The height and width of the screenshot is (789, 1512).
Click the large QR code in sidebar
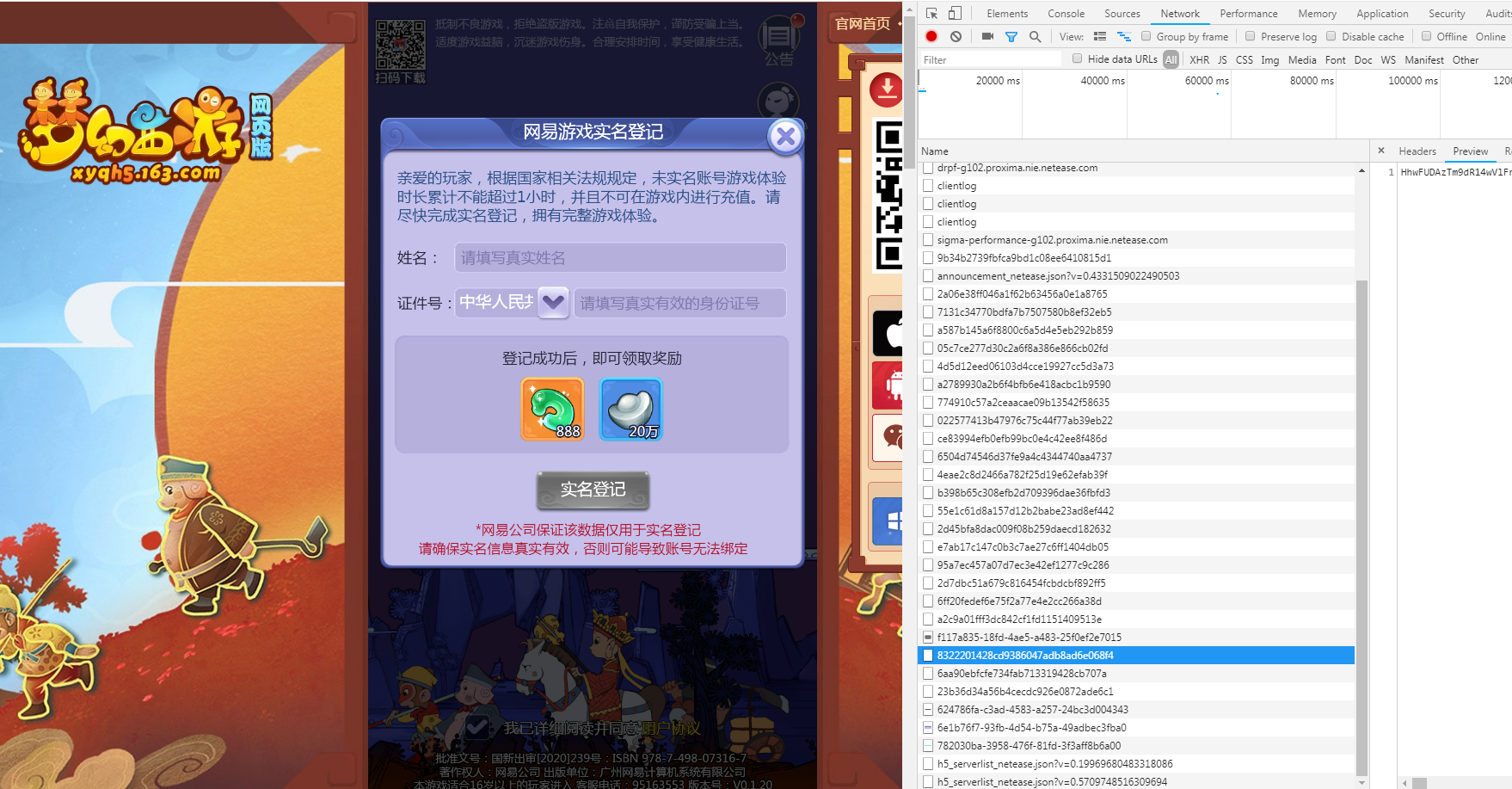click(888, 195)
